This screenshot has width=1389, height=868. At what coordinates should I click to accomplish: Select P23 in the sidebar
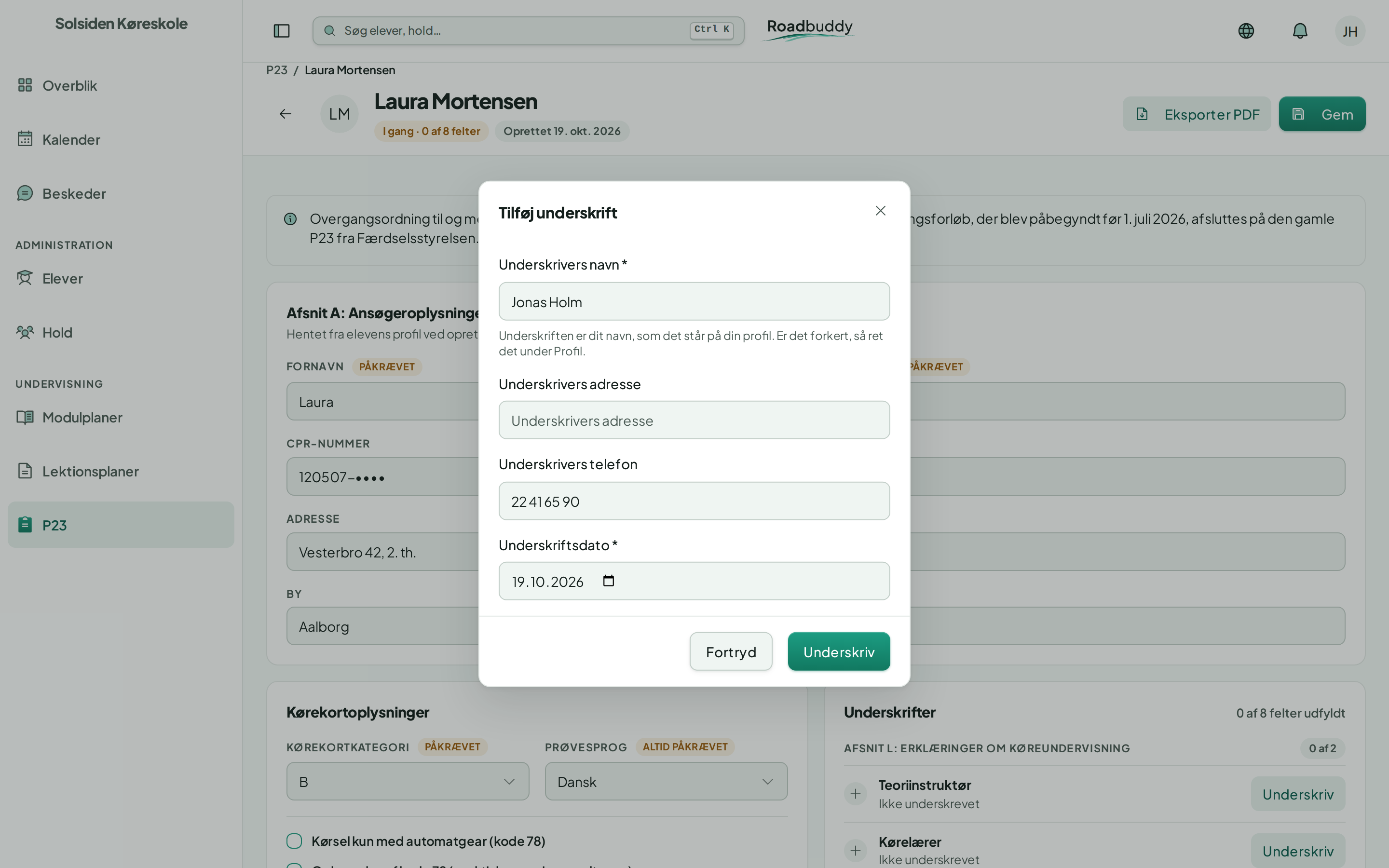pos(121,525)
